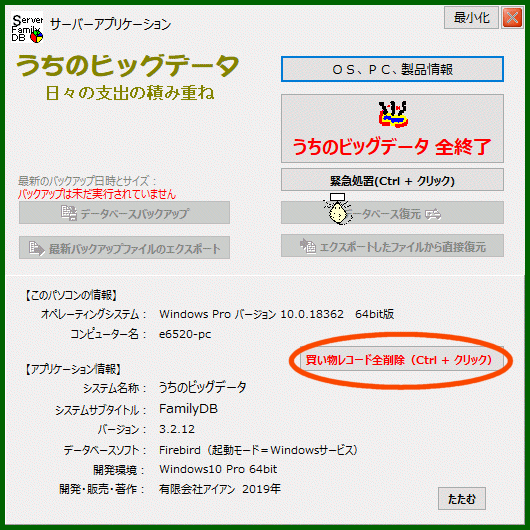
Task: Click the computer name e6520-pc
Action: coord(185,334)
